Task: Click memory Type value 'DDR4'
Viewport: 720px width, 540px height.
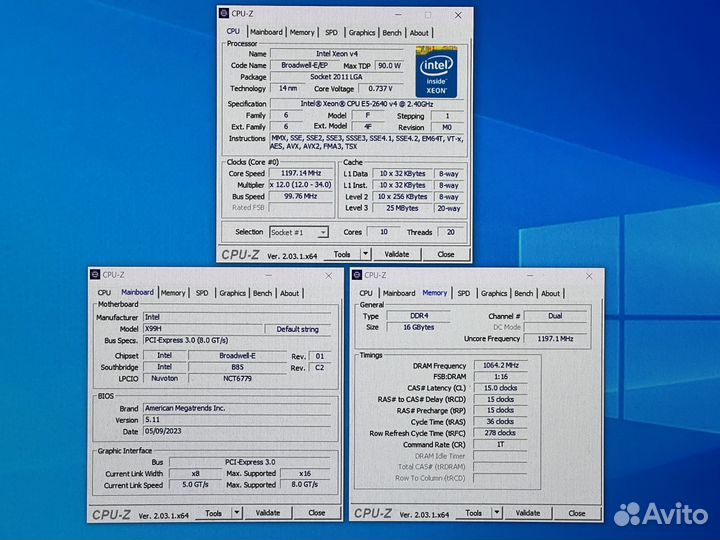Action: tap(419, 316)
